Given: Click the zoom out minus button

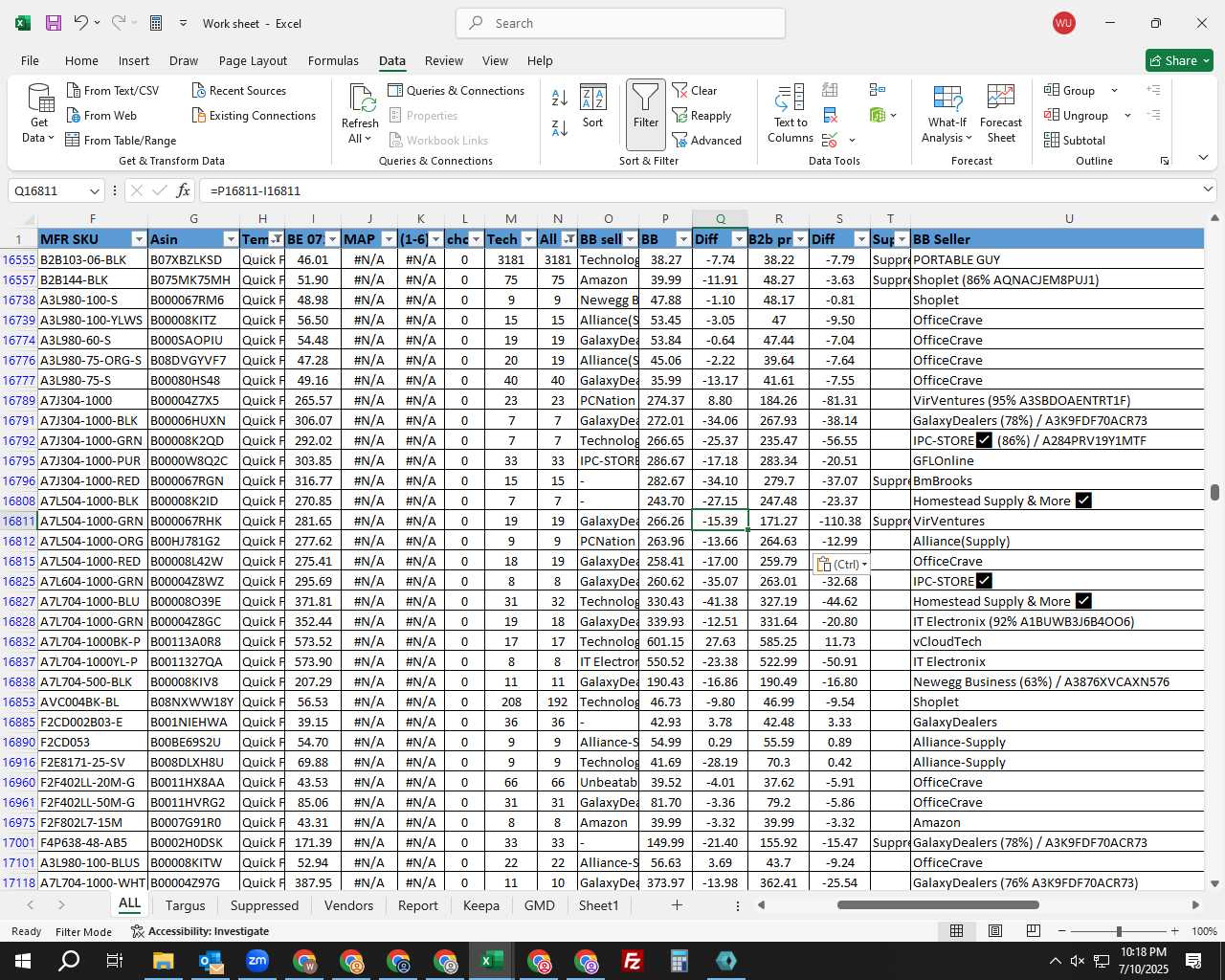Looking at the screenshot, I should coord(1062,931).
